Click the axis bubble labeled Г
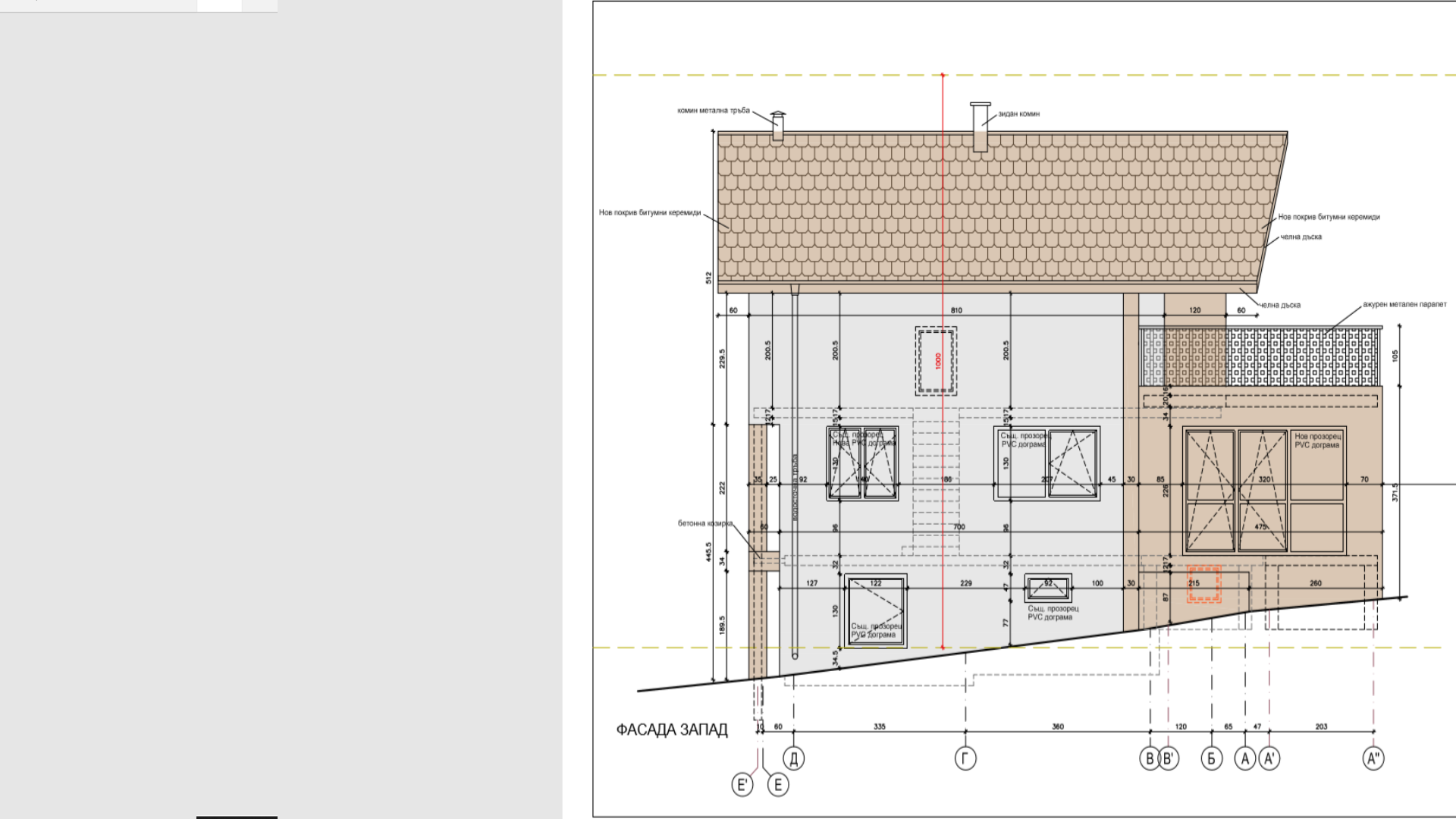The width and height of the screenshot is (1456, 819). (965, 758)
